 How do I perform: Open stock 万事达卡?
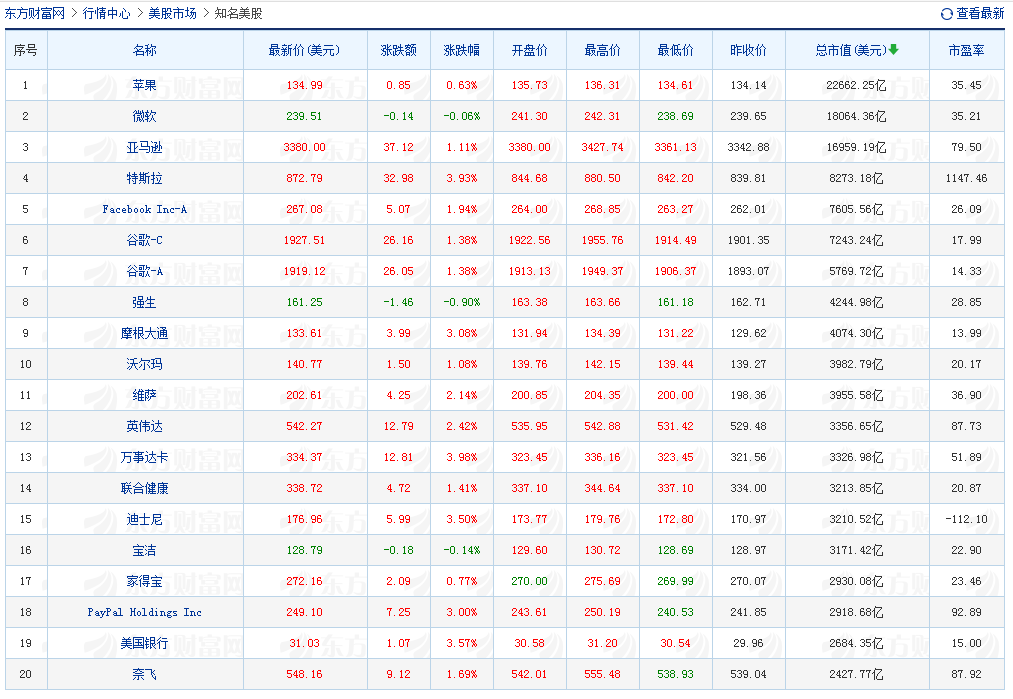[x=145, y=457]
